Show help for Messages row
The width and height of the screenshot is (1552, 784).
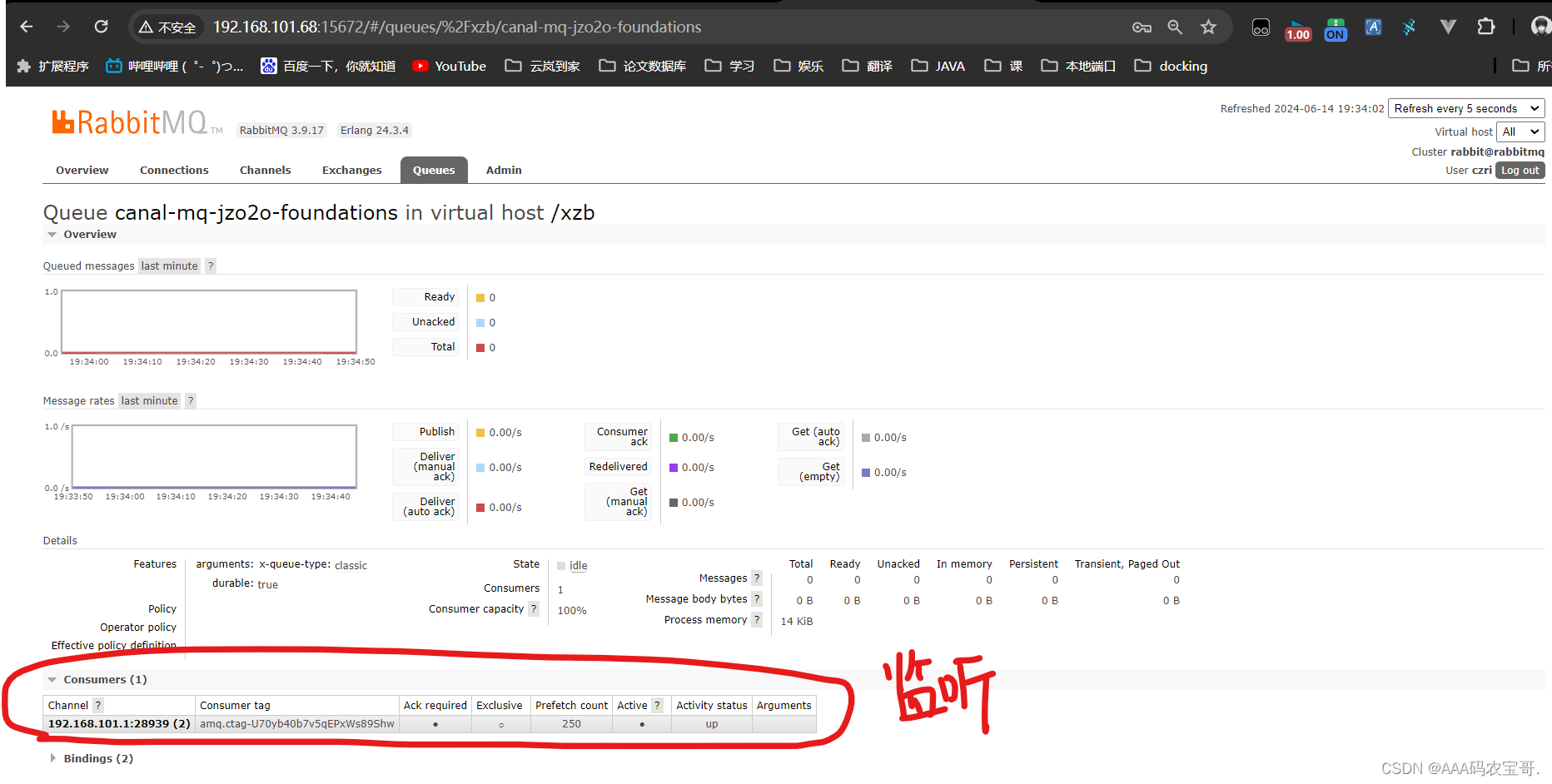(x=757, y=578)
